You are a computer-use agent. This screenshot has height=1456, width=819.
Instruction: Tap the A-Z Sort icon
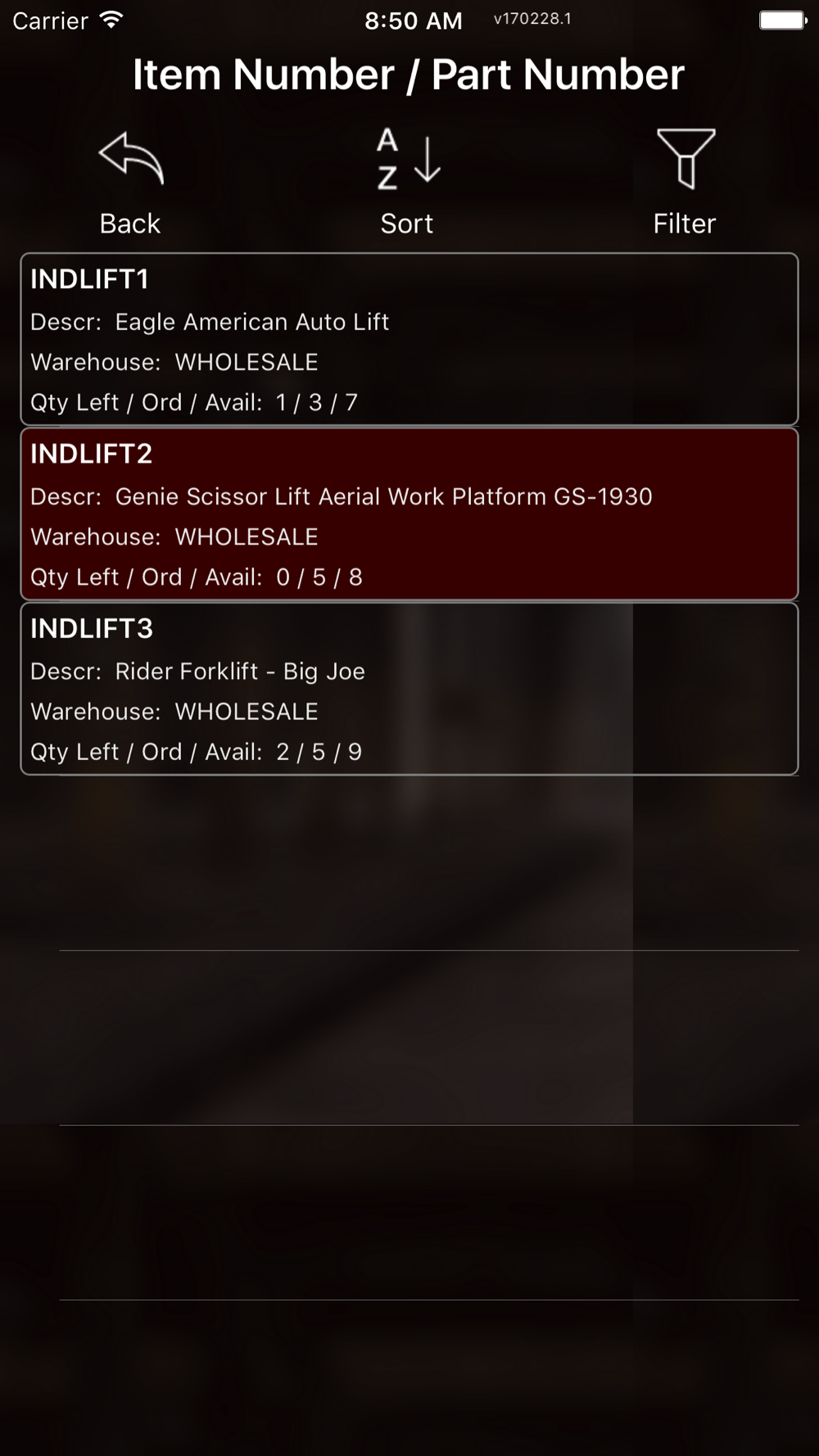point(408,160)
